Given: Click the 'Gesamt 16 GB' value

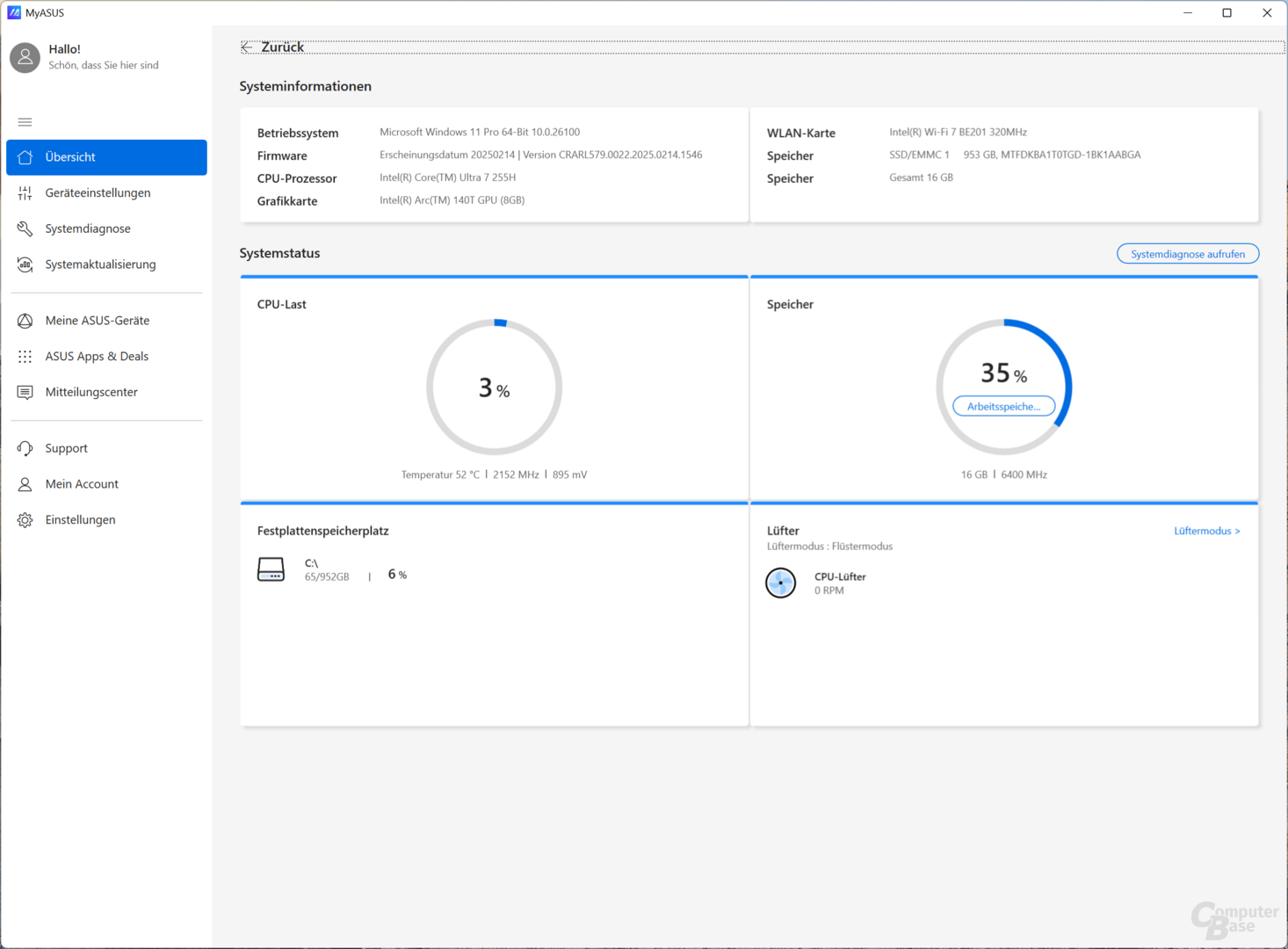Looking at the screenshot, I should point(921,177).
